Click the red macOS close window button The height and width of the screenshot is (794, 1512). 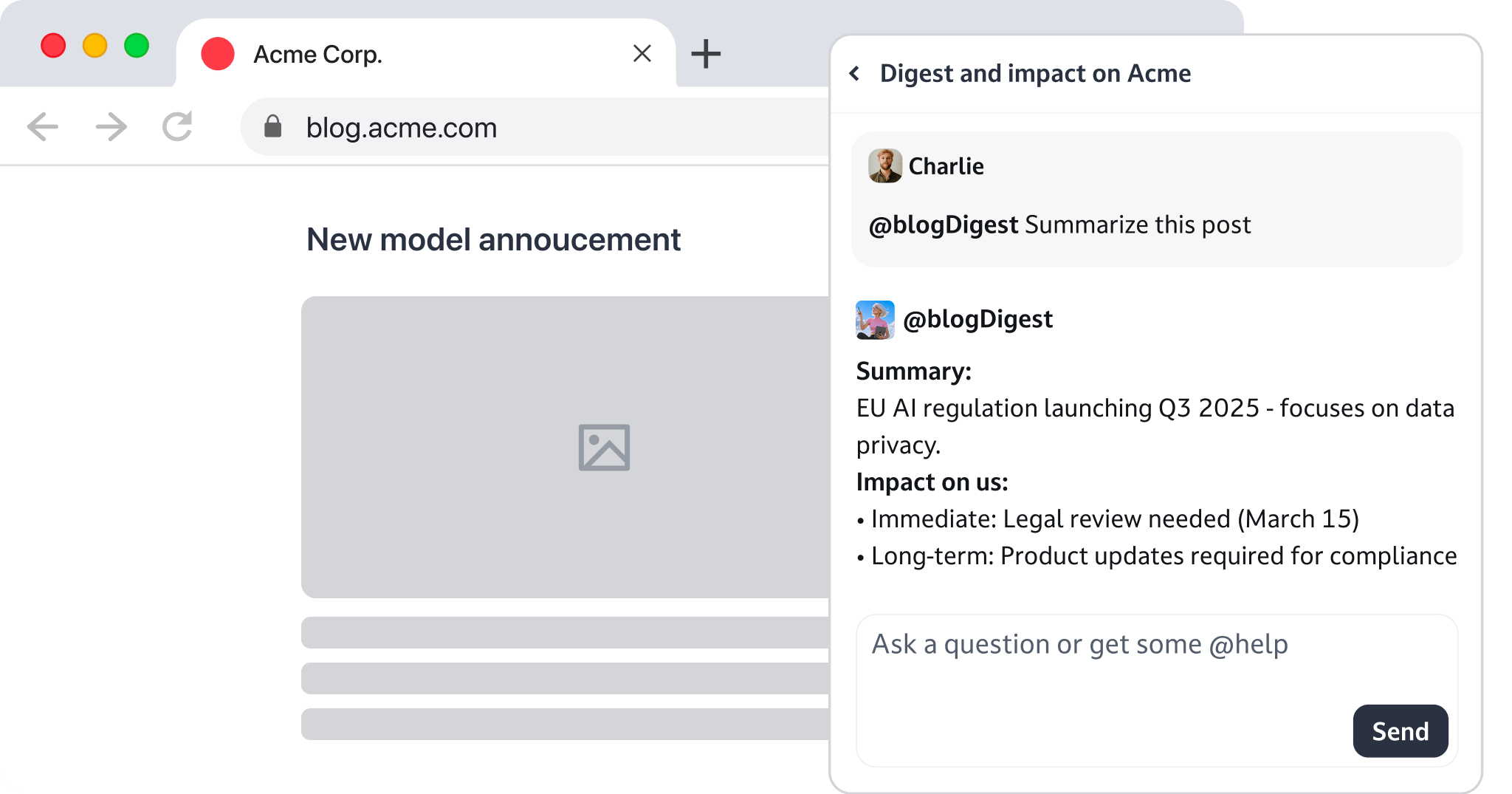click(x=53, y=46)
